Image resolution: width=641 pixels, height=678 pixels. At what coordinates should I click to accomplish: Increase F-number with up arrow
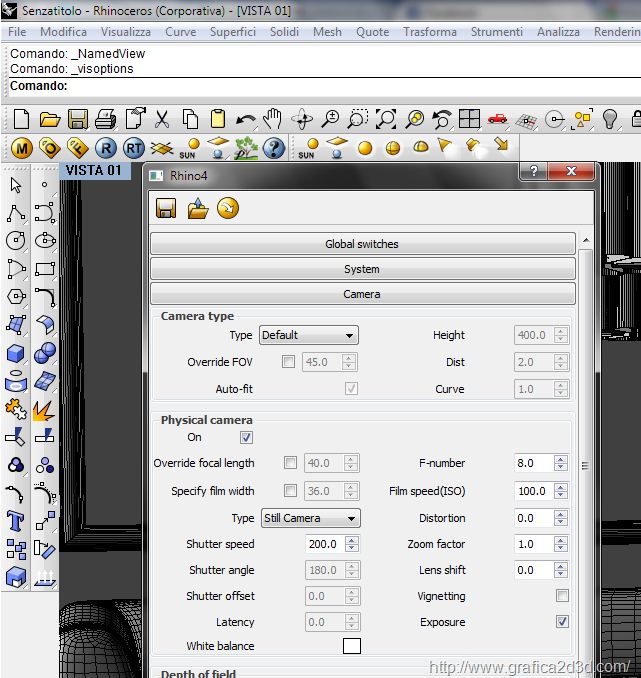pyautogui.click(x=561, y=459)
